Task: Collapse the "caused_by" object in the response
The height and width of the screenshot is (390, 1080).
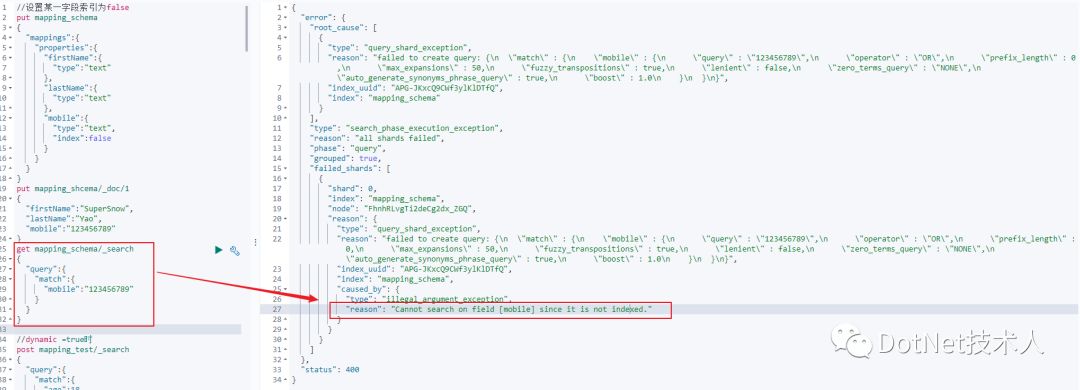Action: (x=286, y=289)
